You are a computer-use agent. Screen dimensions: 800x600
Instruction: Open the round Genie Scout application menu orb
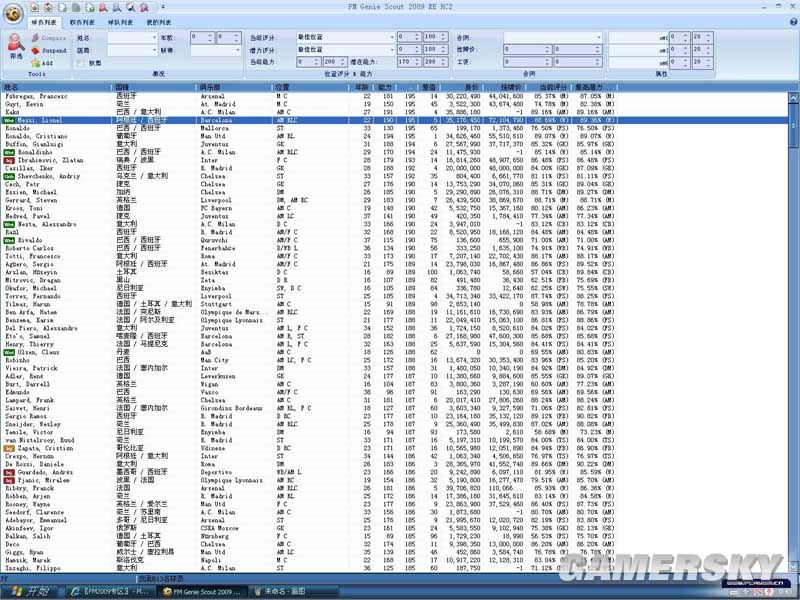tap(14, 13)
